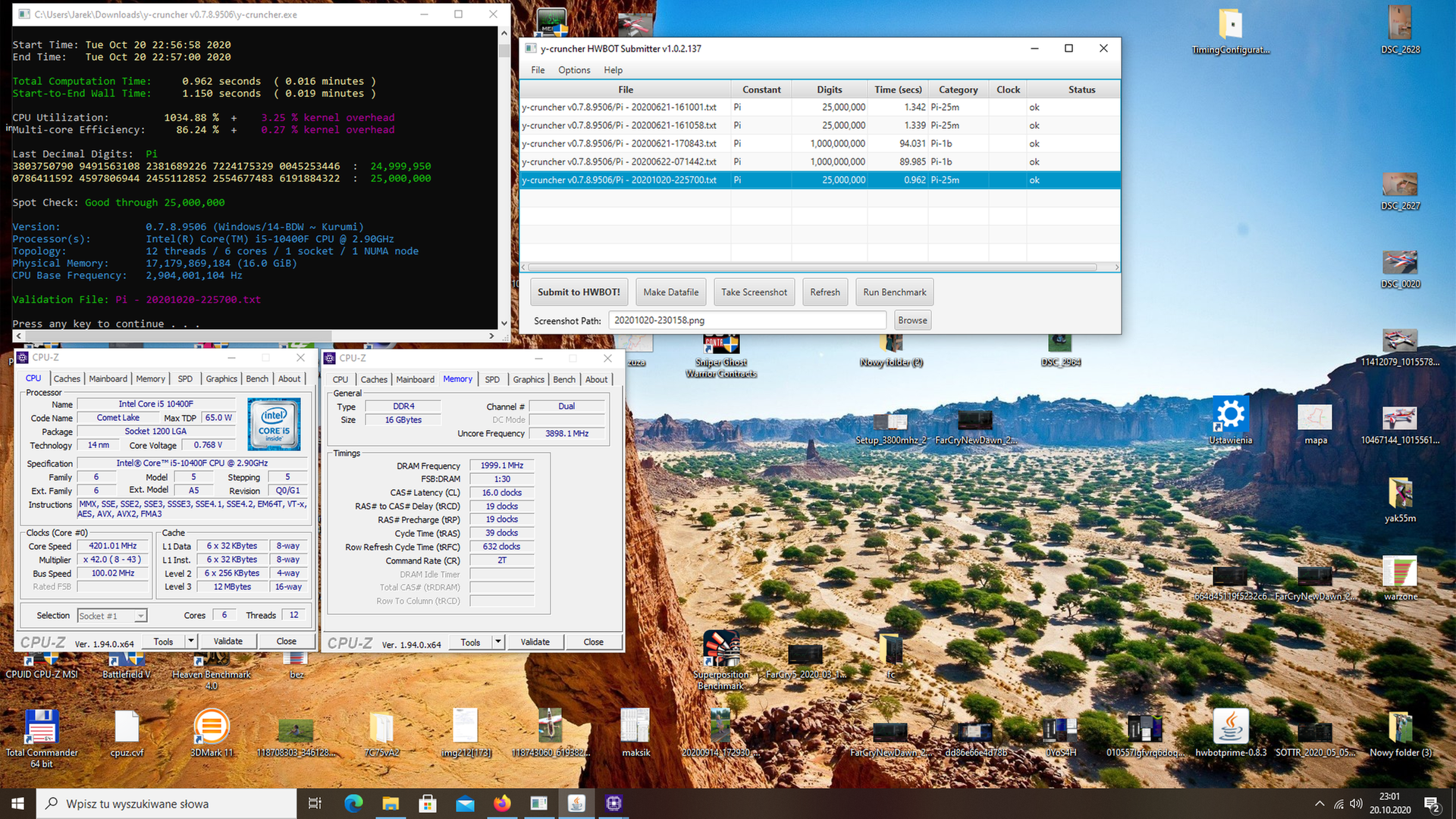Click Refresh button in HWBOT Submitter
The image size is (1456, 819).
point(825,292)
